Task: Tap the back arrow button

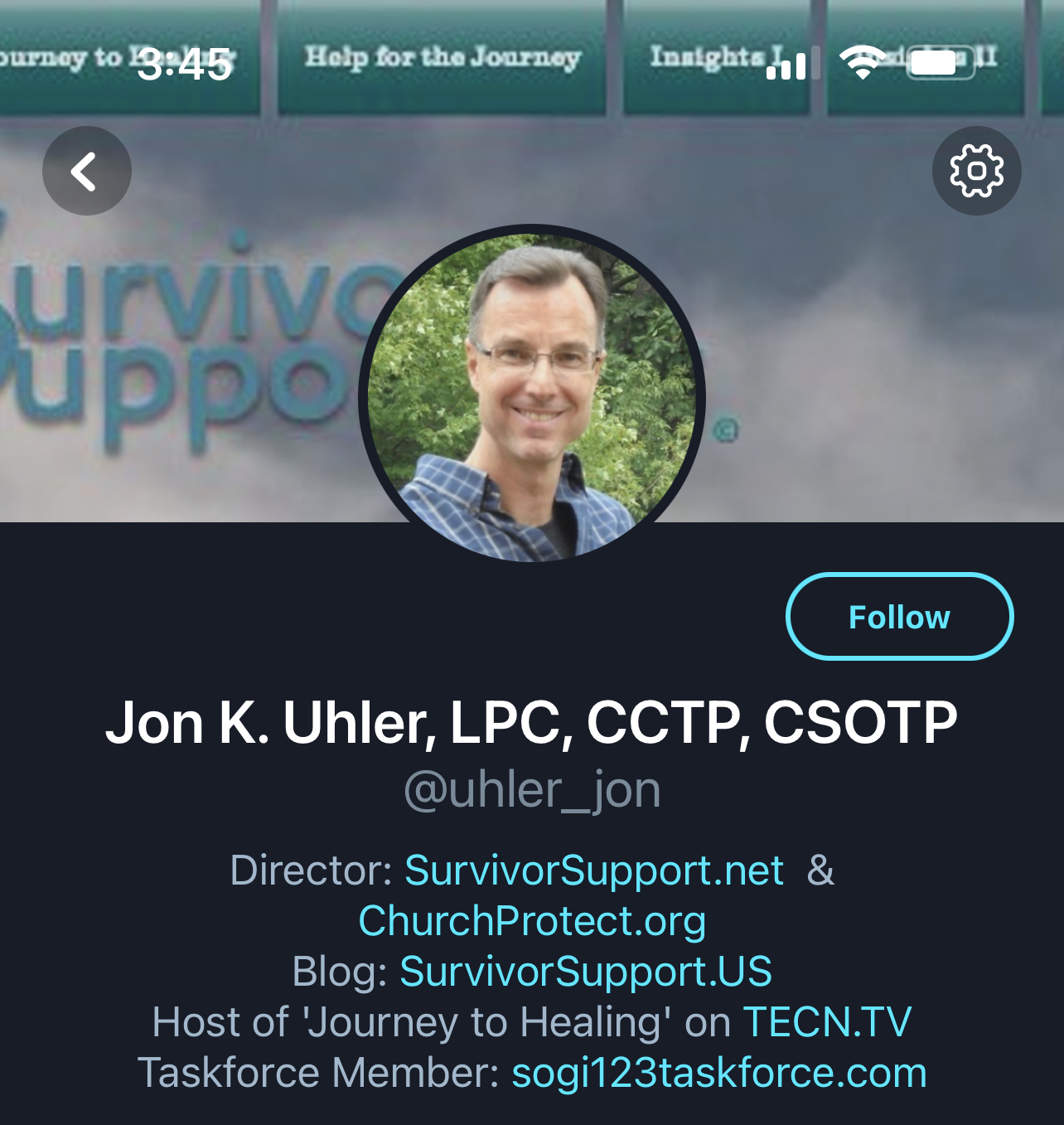Action: click(x=87, y=171)
